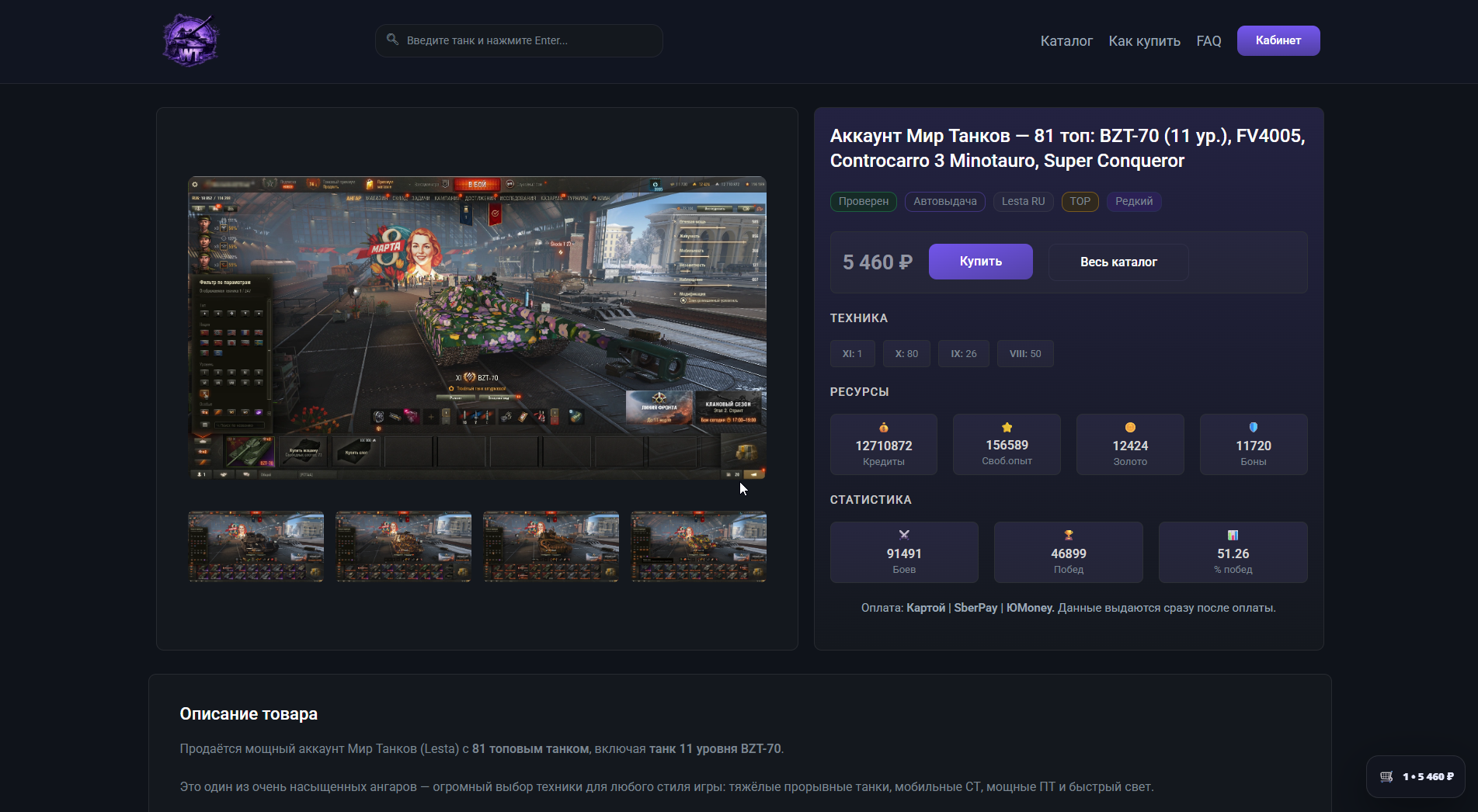Open the shopping cart widget icon
Image resolution: width=1478 pixels, height=812 pixels.
[1386, 776]
